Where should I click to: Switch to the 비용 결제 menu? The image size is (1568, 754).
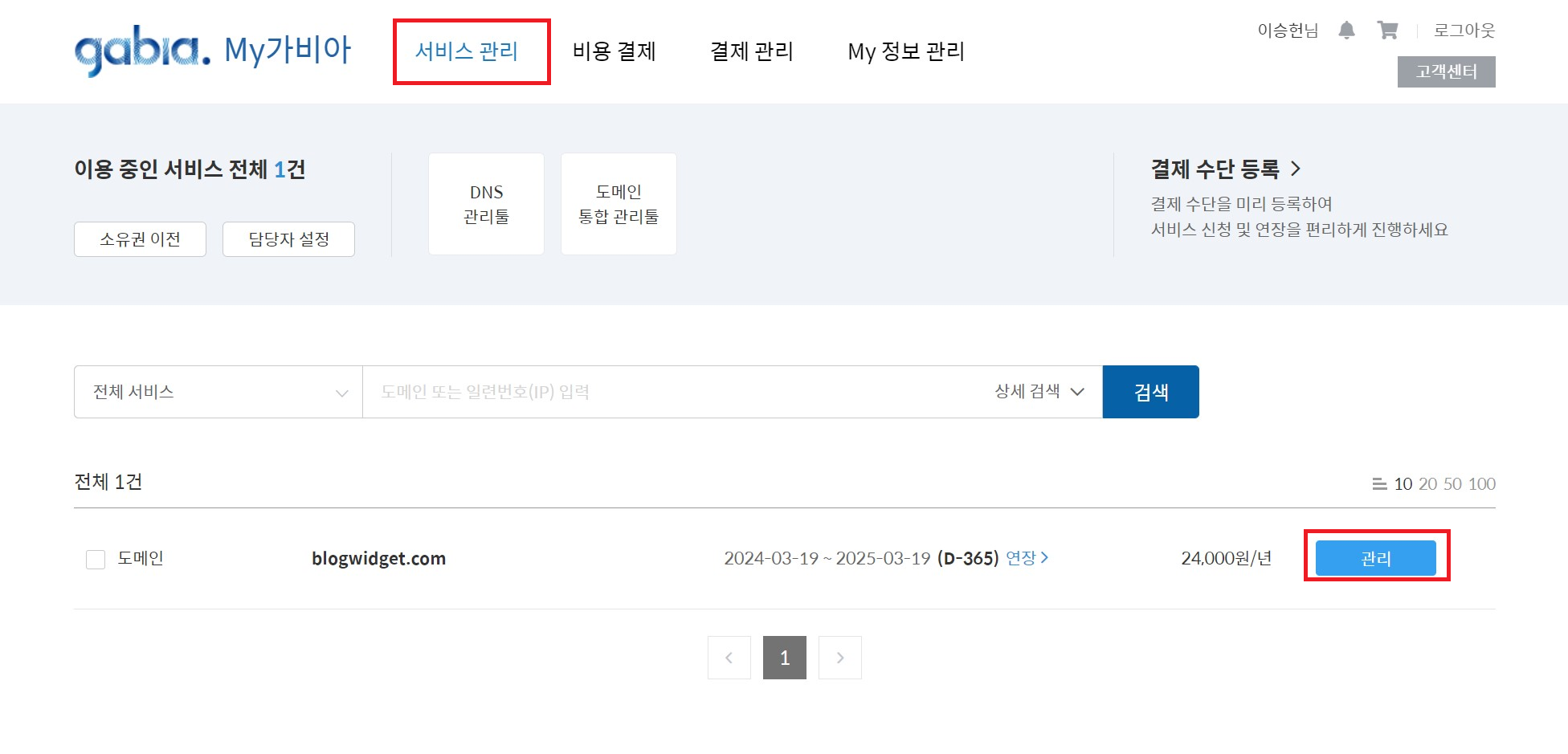(614, 51)
